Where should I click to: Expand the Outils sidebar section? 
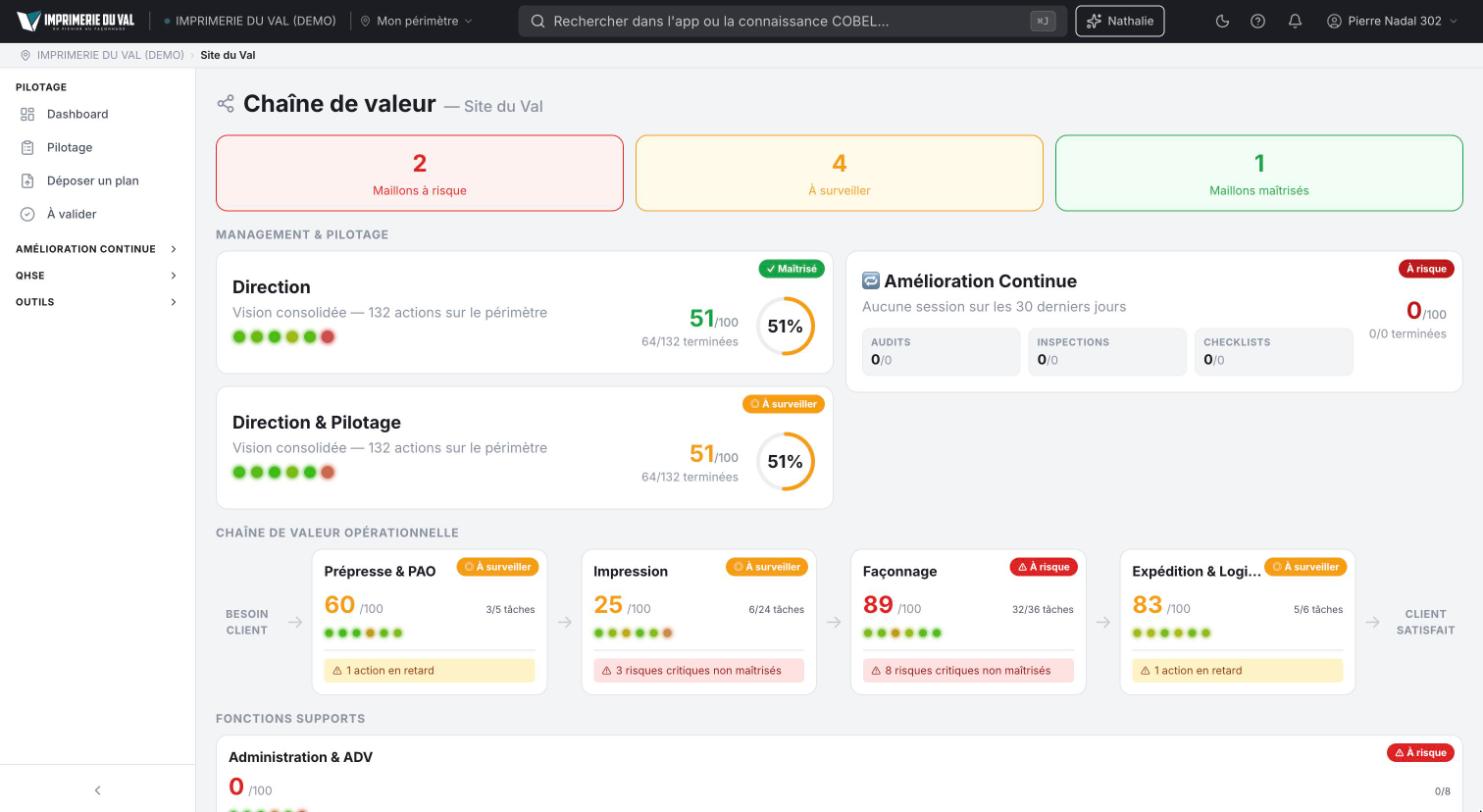97,302
